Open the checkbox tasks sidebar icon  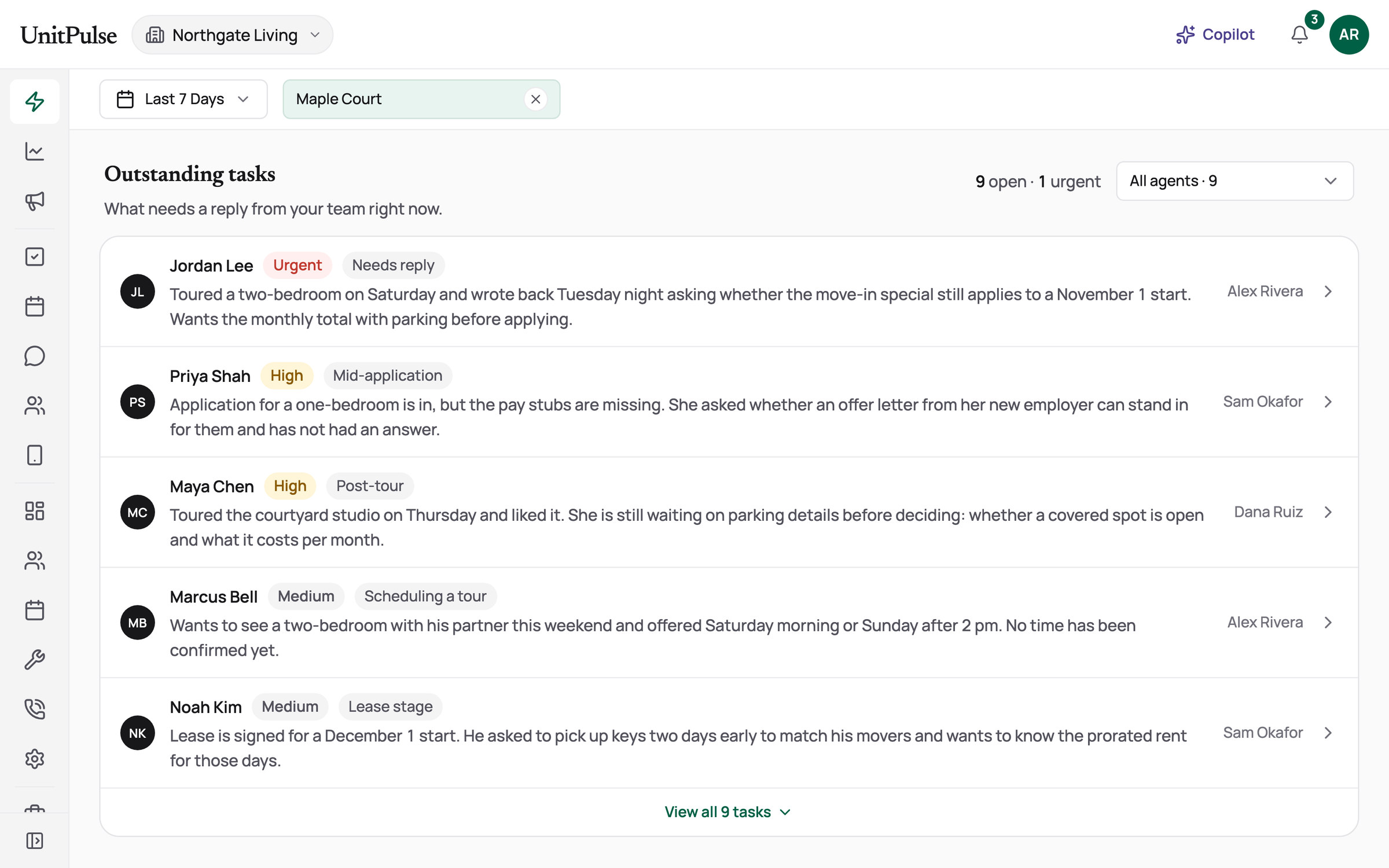pos(35,256)
